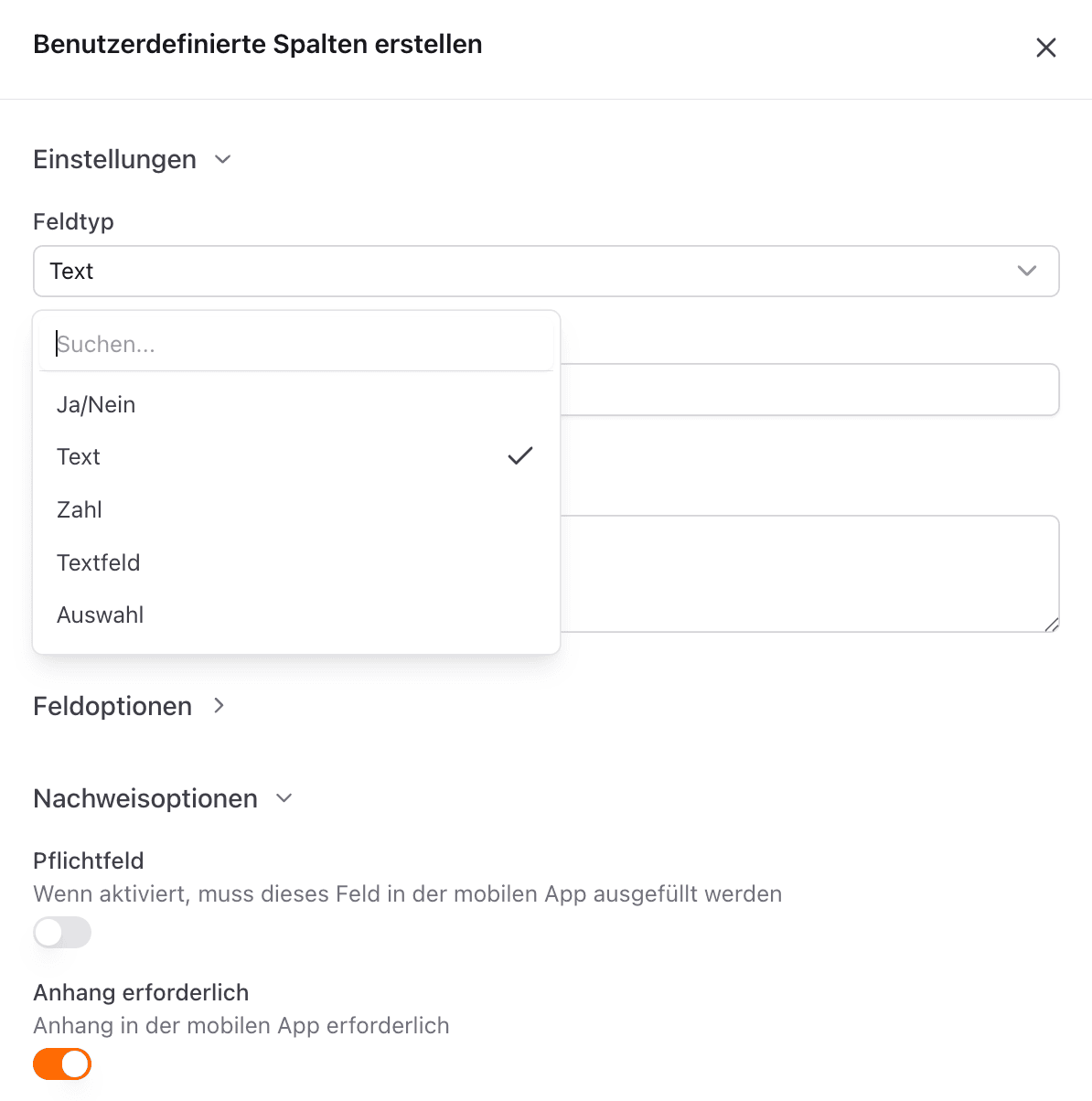Close the Benutzerdefinierte Spalten dialog

tap(1045, 48)
